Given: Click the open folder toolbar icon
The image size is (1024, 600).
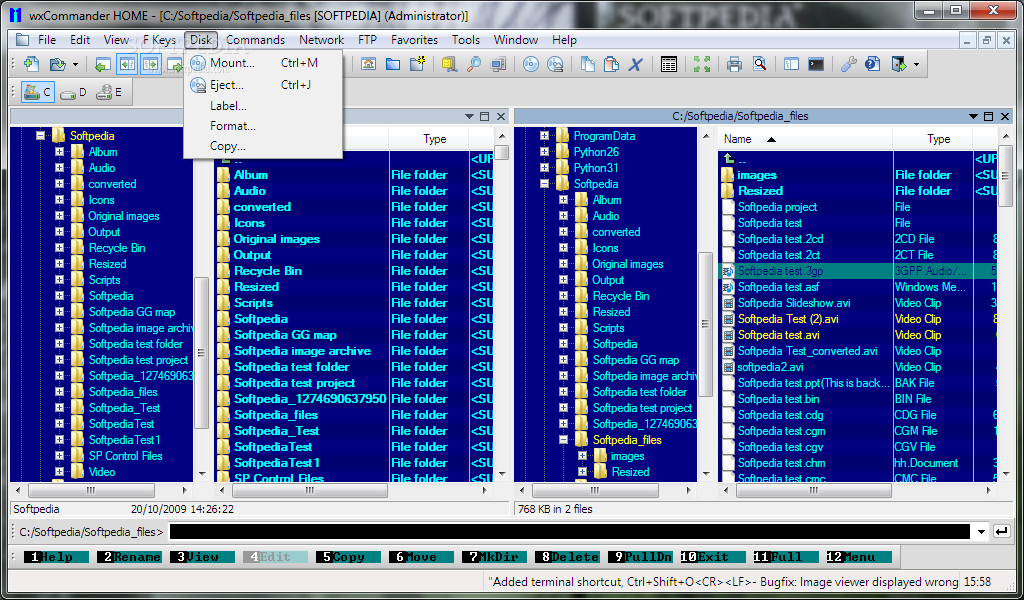Looking at the screenshot, I should [58, 64].
